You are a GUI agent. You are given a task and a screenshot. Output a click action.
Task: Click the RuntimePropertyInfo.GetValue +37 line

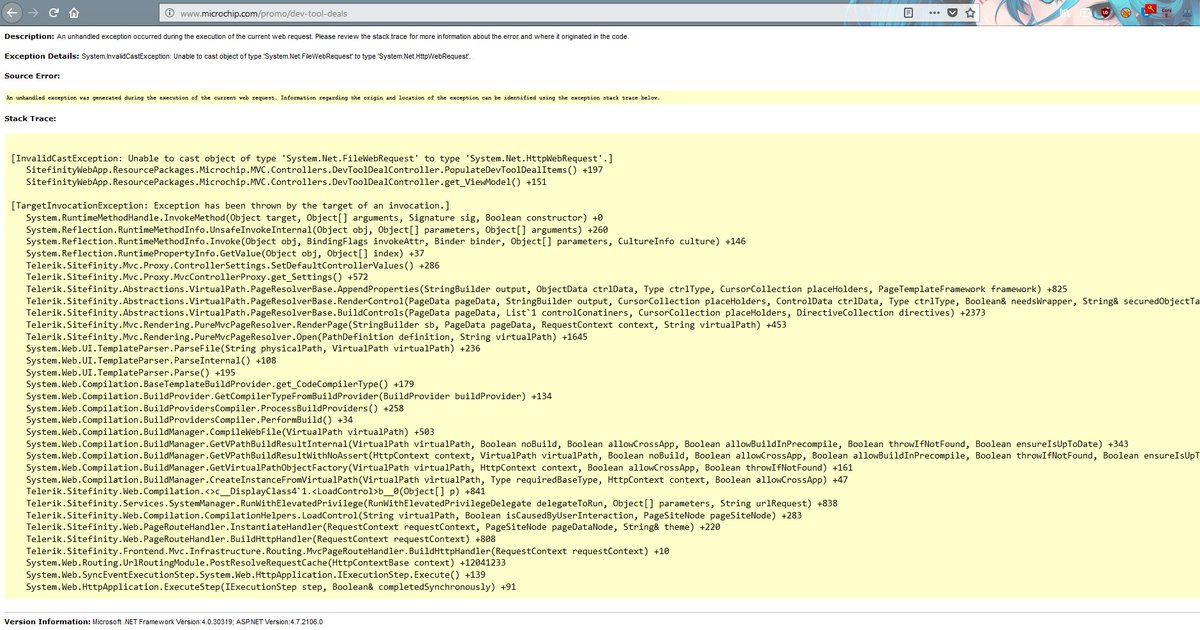[x=226, y=253]
